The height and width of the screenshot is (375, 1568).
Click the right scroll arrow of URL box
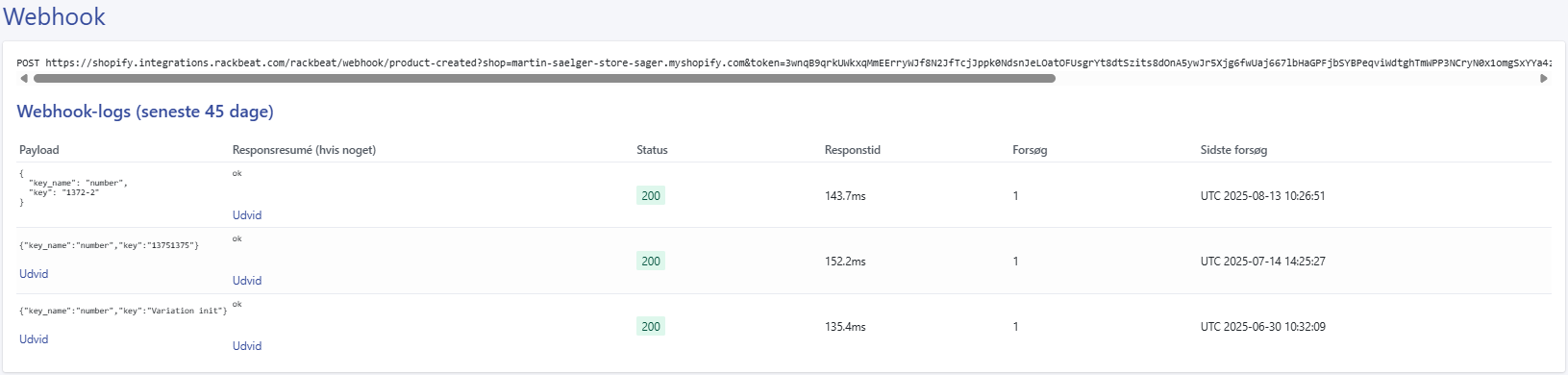1544,79
